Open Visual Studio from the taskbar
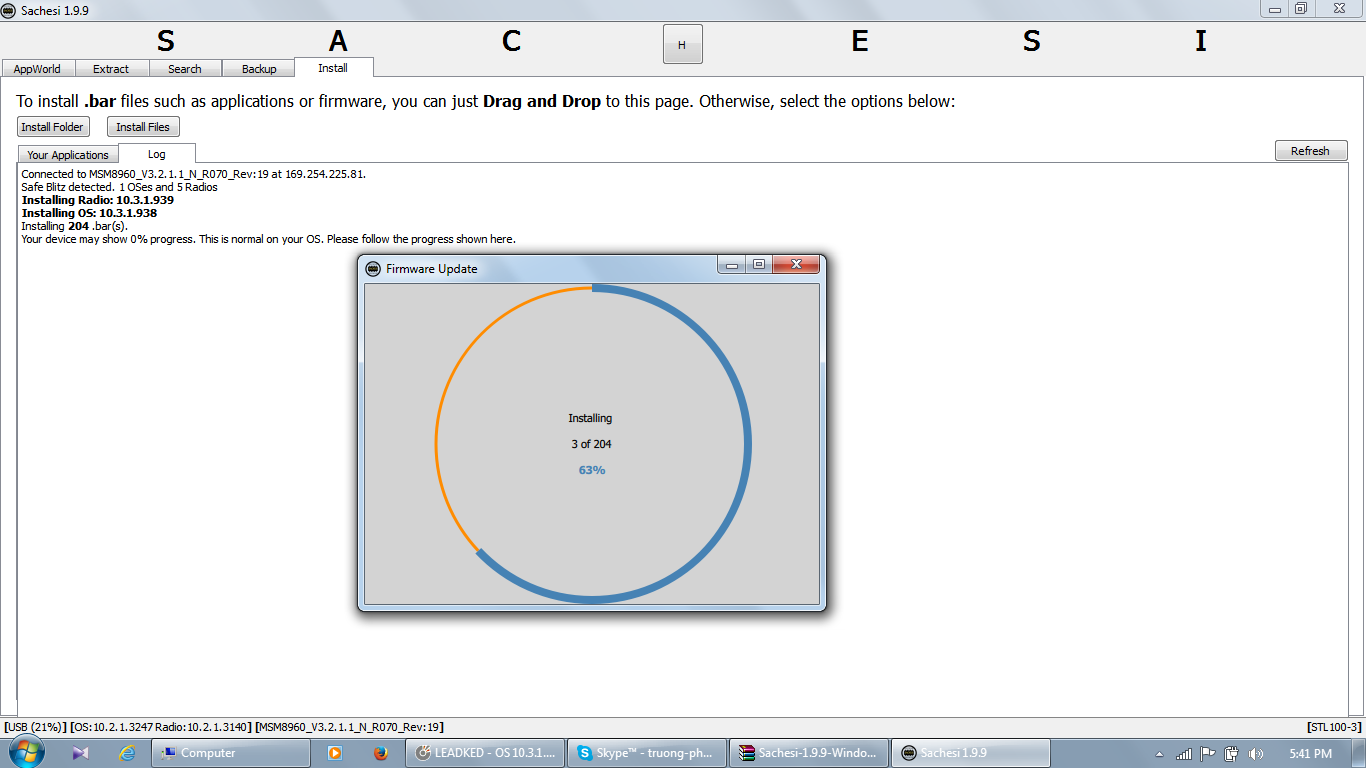1366x768 pixels. tap(81, 753)
